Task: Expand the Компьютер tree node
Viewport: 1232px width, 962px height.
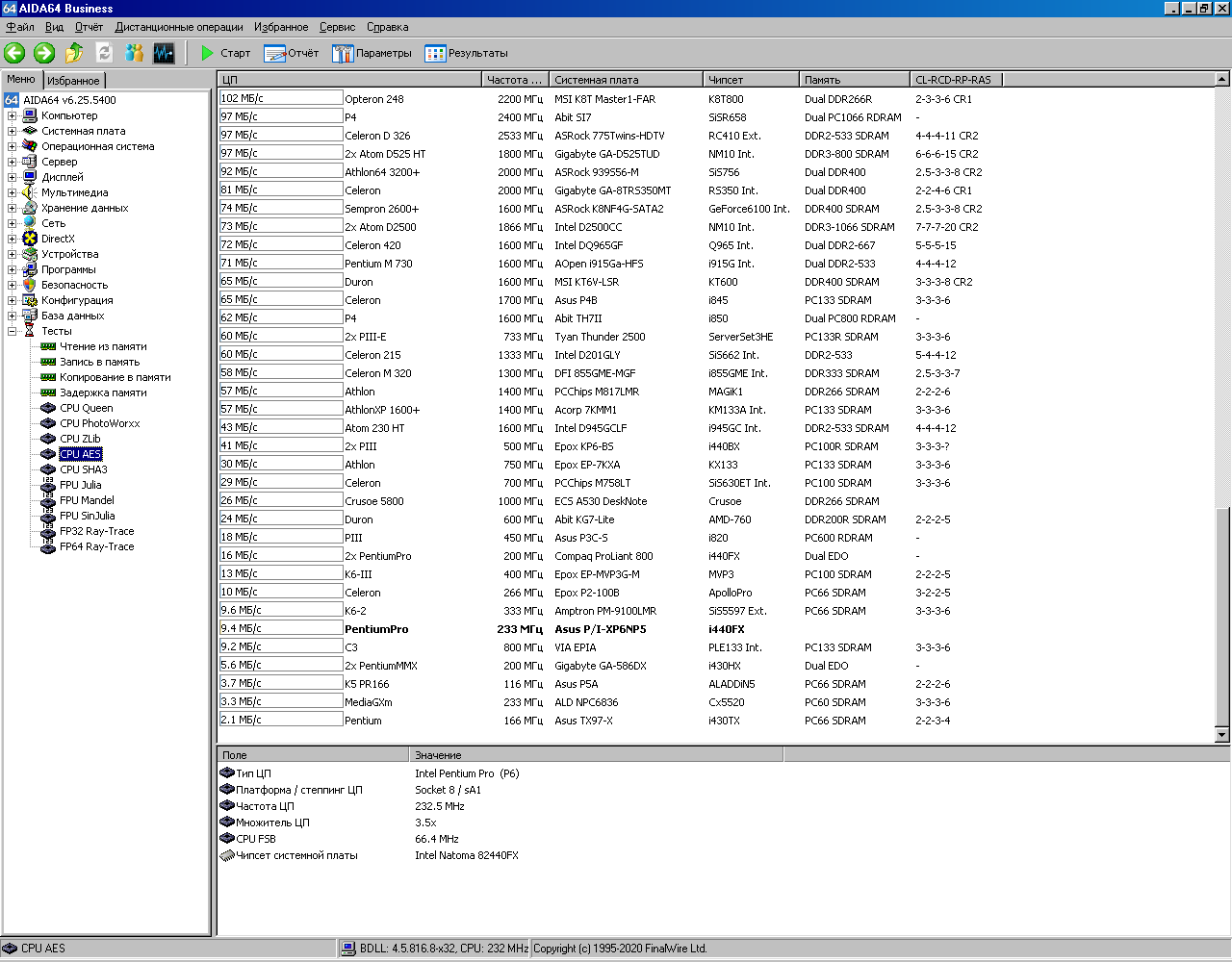Action: click(x=12, y=115)
